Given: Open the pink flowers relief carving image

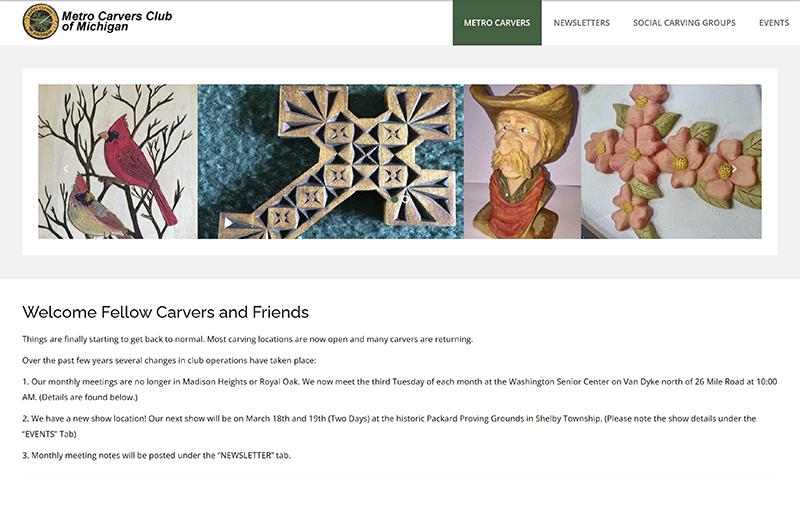Looking at the screenshot, I should click(x=670, y=160).
